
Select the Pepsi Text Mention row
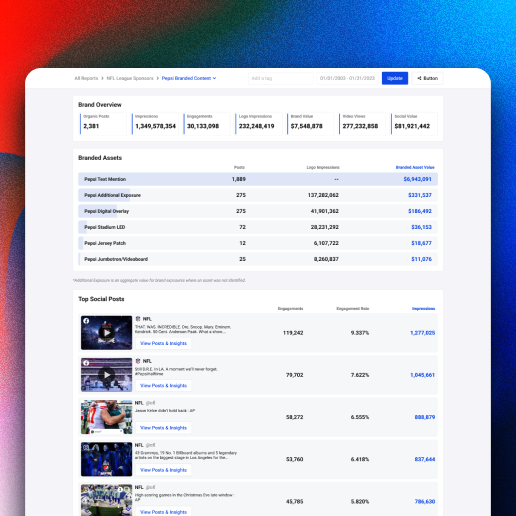click(x=258, y=179)
